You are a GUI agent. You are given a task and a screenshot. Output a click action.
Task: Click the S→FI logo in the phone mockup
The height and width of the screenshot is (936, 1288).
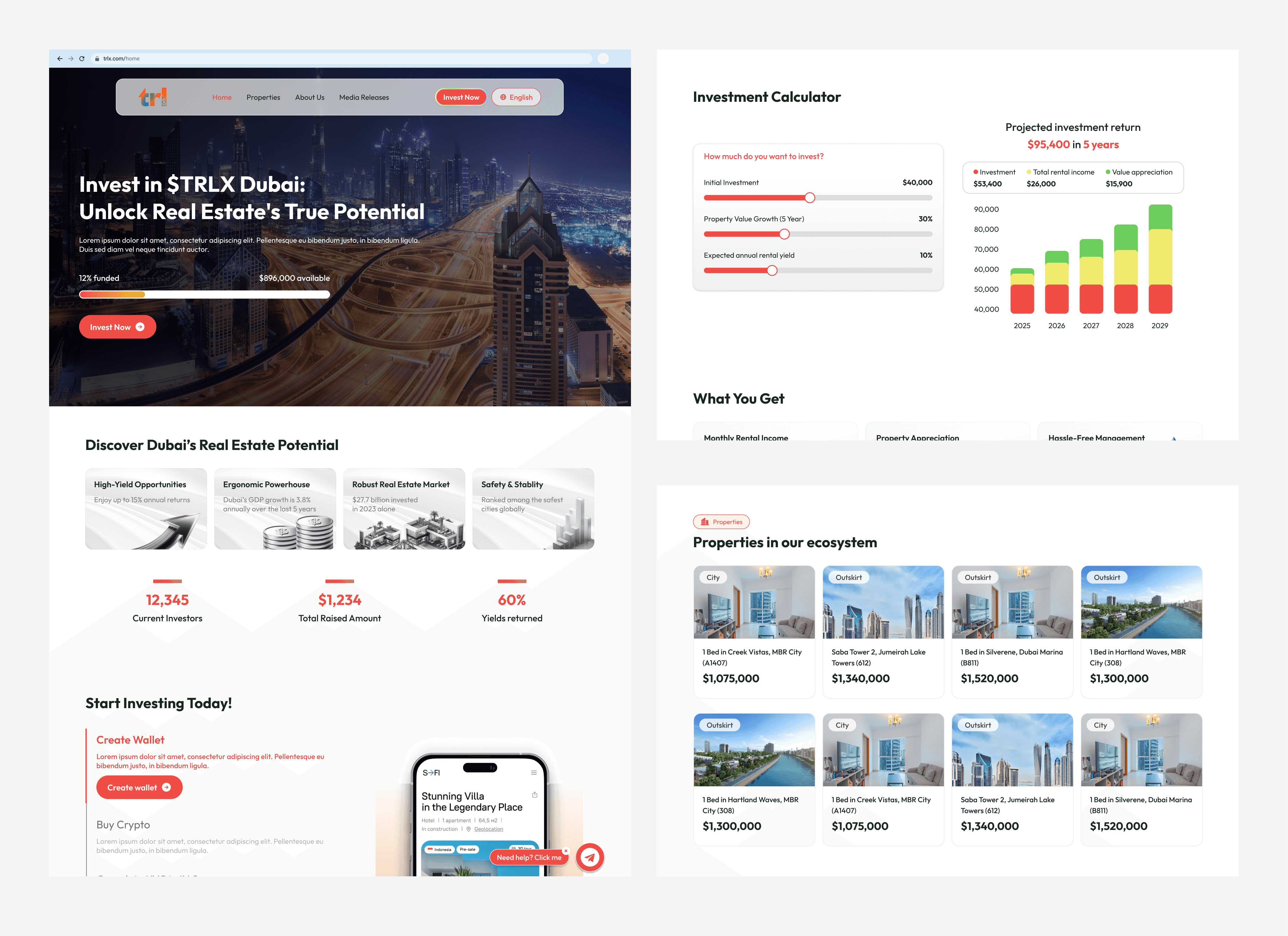pos(431,773)
